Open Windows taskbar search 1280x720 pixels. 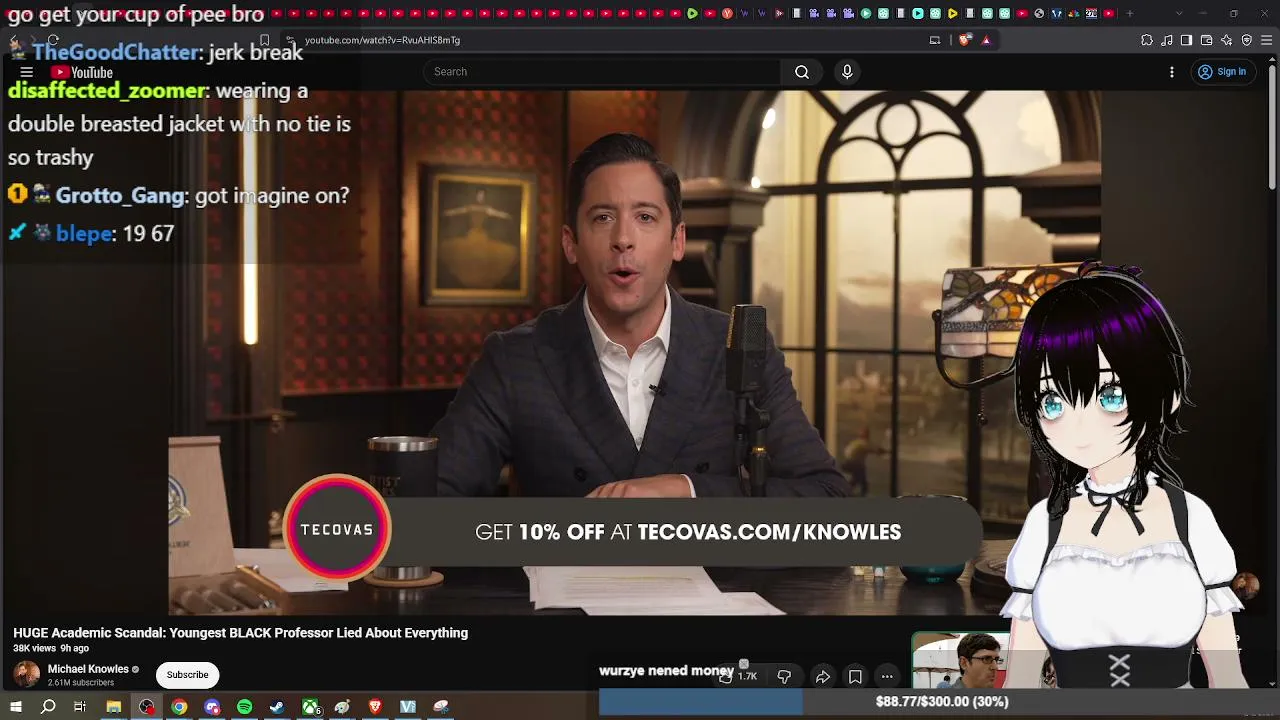coord(48,707)
